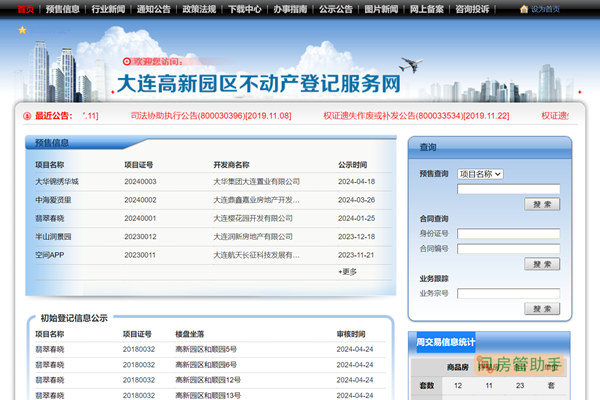Open presale project 空间APP
This screenshot has width=600, height=400.
50,255
